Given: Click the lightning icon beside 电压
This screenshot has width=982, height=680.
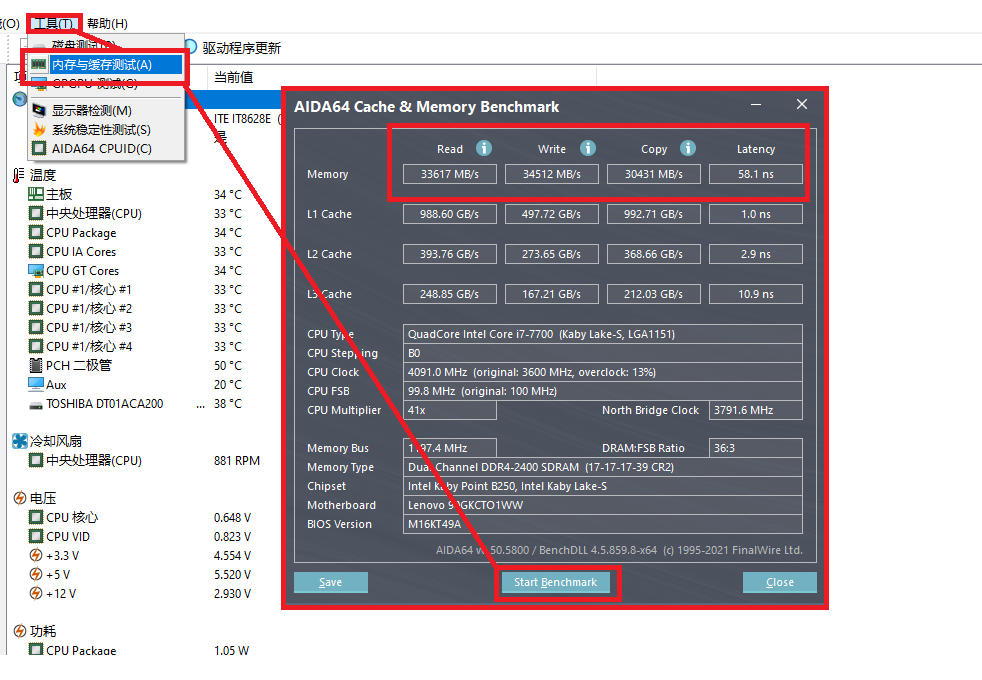Looking at the screenshot, I should tap(19, 498).
